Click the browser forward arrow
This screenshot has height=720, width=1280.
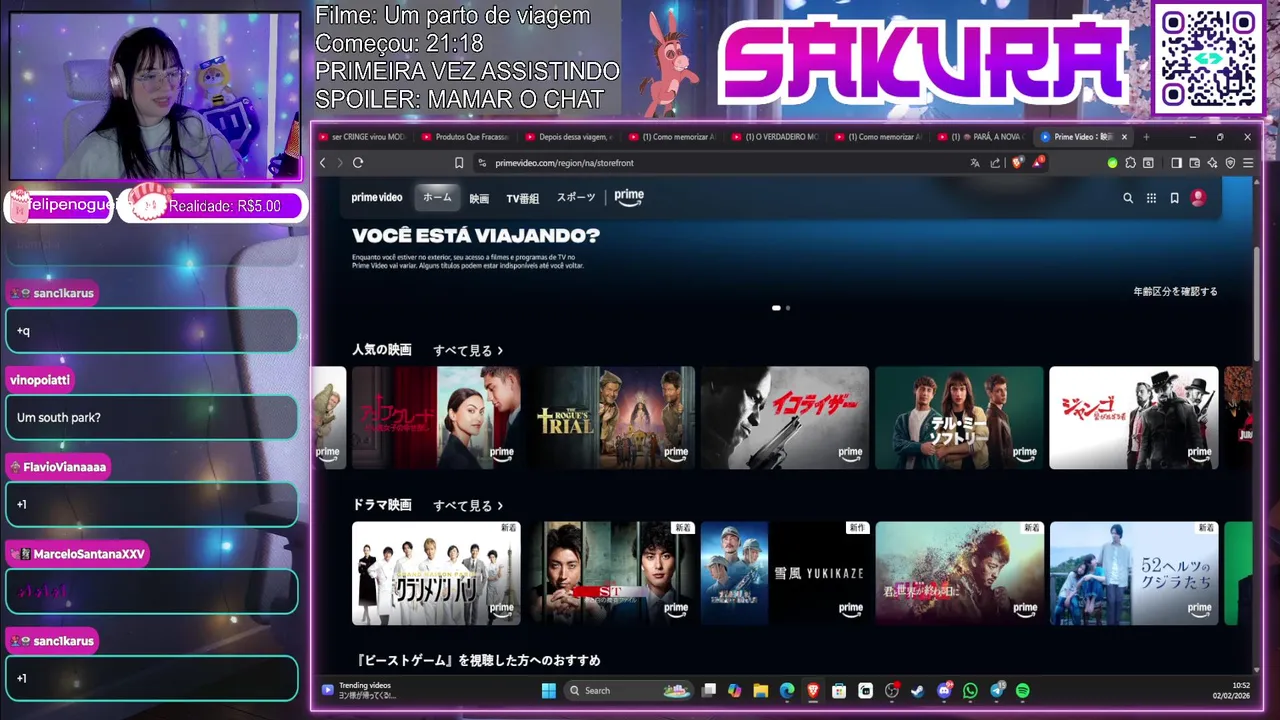(x=340, y=163)
